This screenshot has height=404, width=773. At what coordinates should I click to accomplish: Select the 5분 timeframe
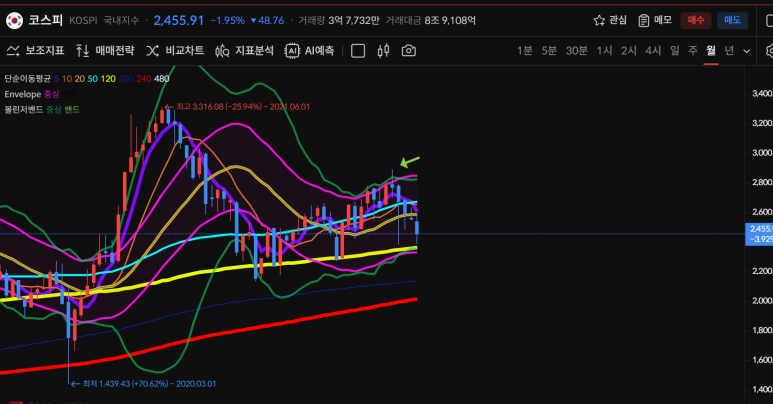pos(549,50)
